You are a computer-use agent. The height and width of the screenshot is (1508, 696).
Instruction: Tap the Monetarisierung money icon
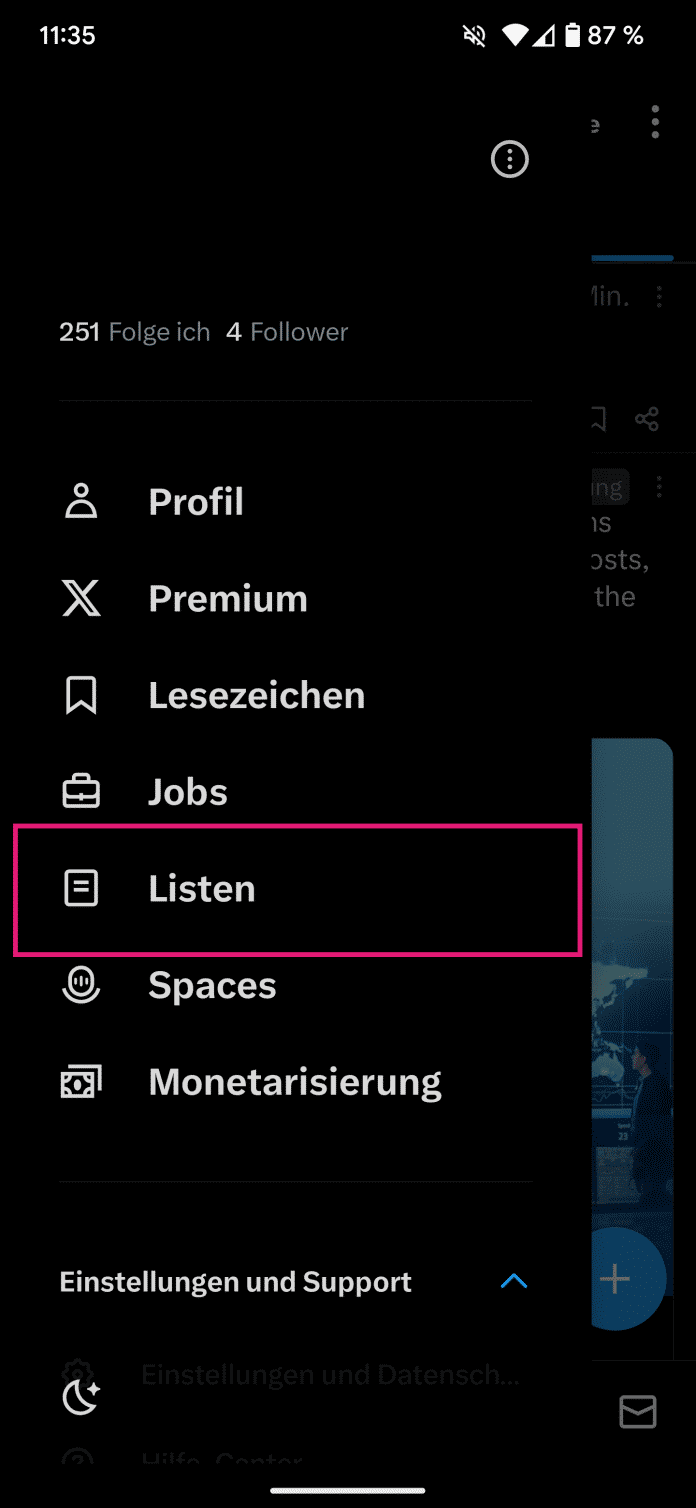[81, 1082]
